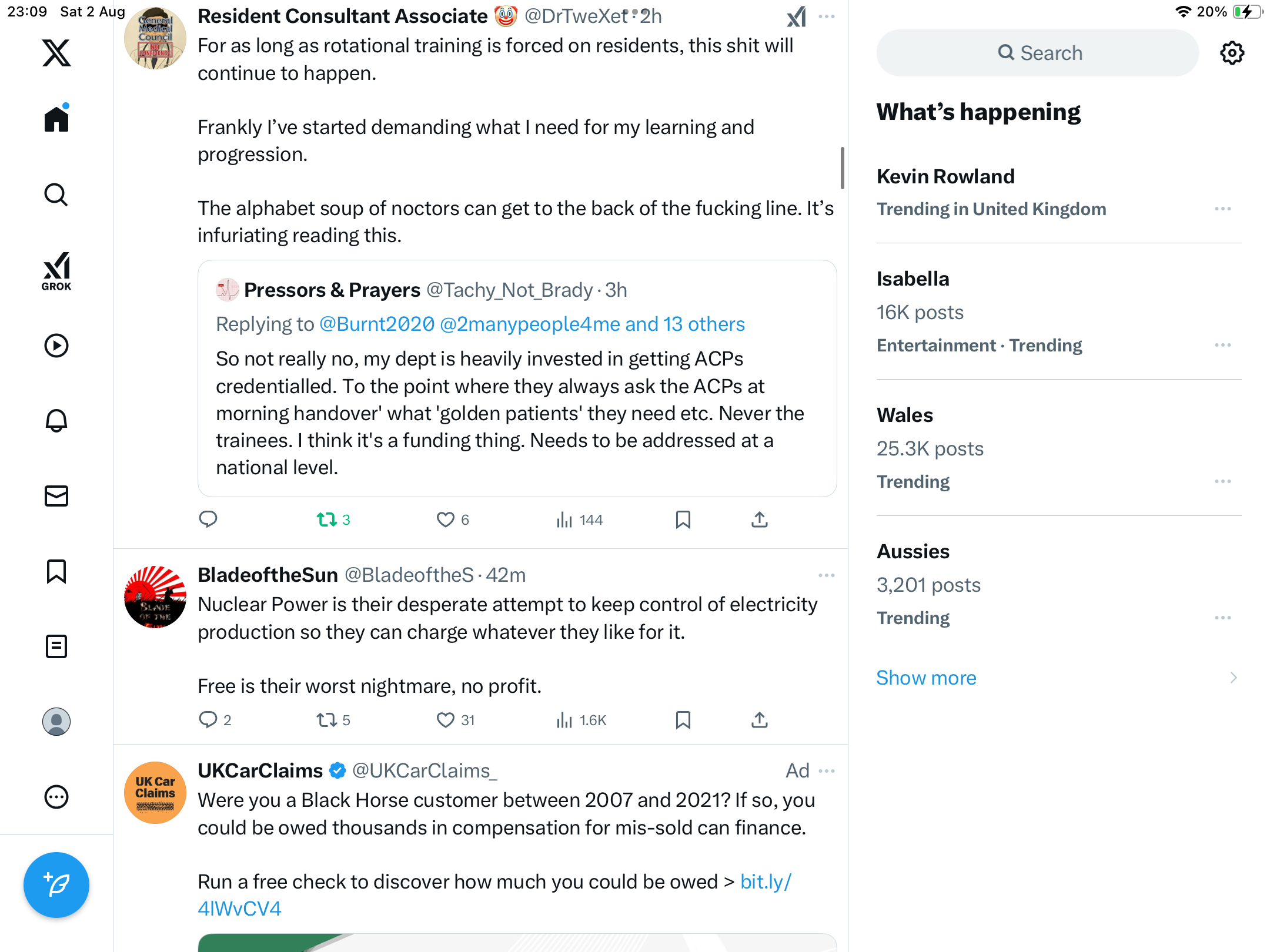Go to Home in the sidebar
This screenshot has height=952, width=1270.
coord(56,119)
